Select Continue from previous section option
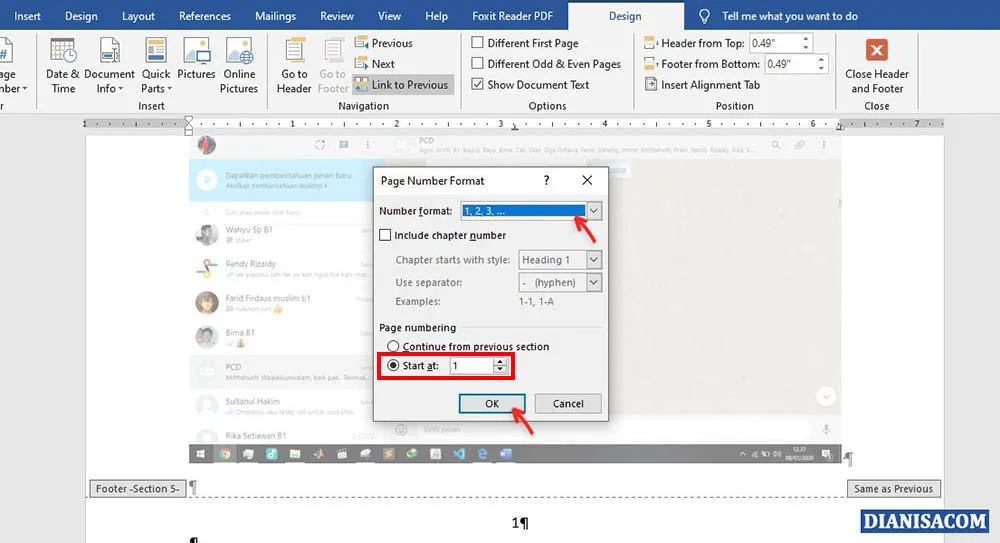The image size is (1000, 543). (393, 346)
